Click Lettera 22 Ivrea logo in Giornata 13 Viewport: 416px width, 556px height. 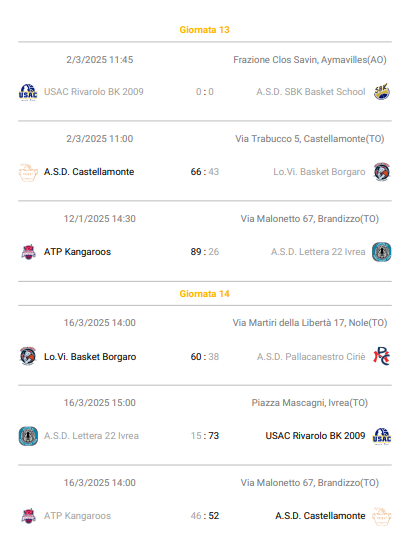tap(382, 252)
